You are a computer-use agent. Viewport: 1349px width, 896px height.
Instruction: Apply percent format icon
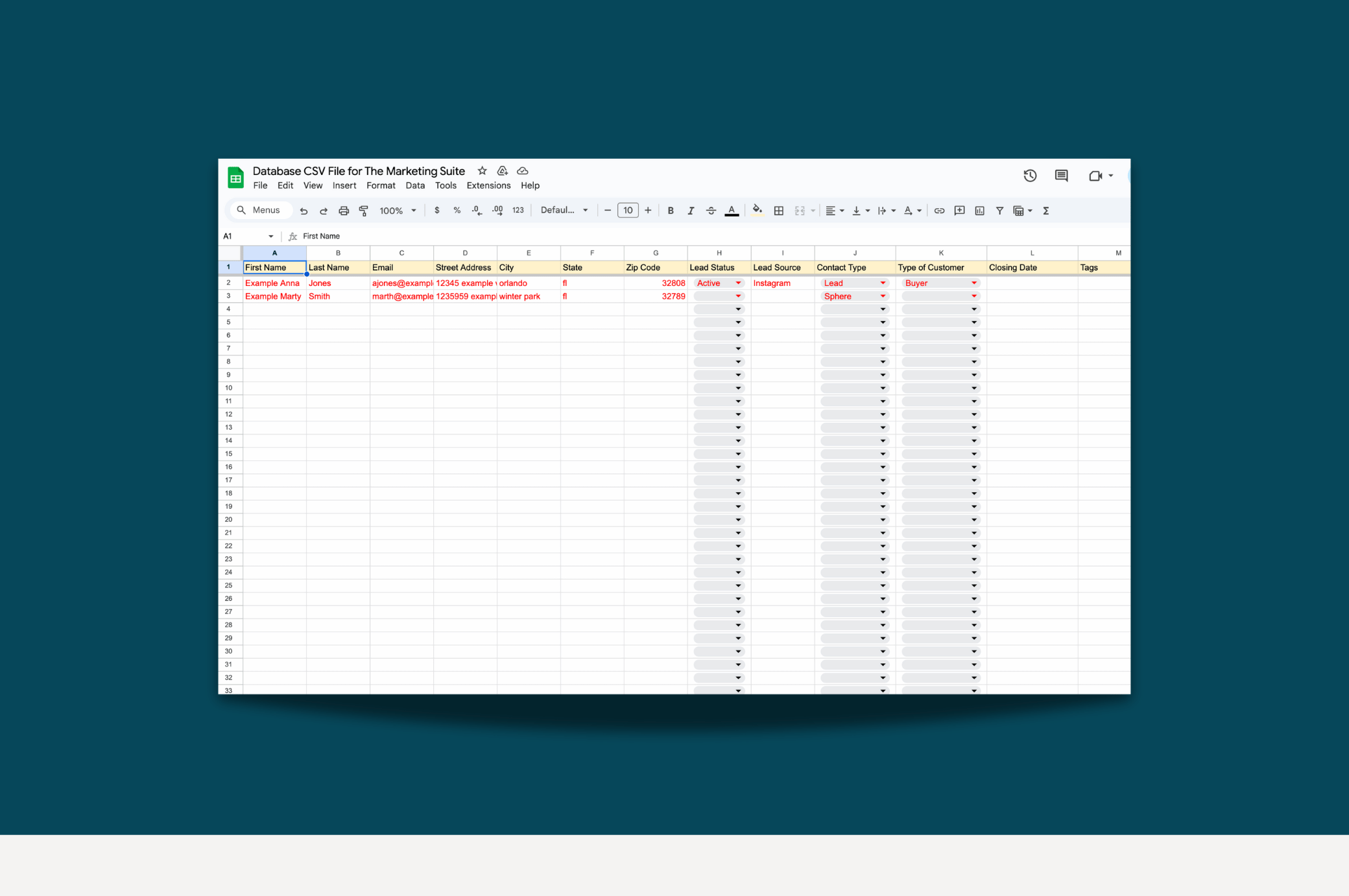(457, 211)
